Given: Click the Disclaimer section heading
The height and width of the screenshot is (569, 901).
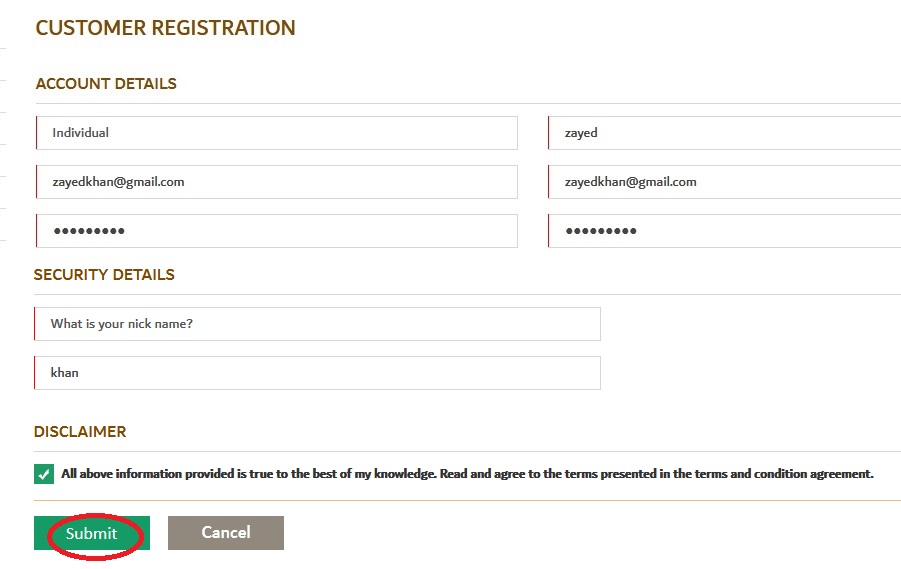Looking at the screenshot, I should pos(80,432).
